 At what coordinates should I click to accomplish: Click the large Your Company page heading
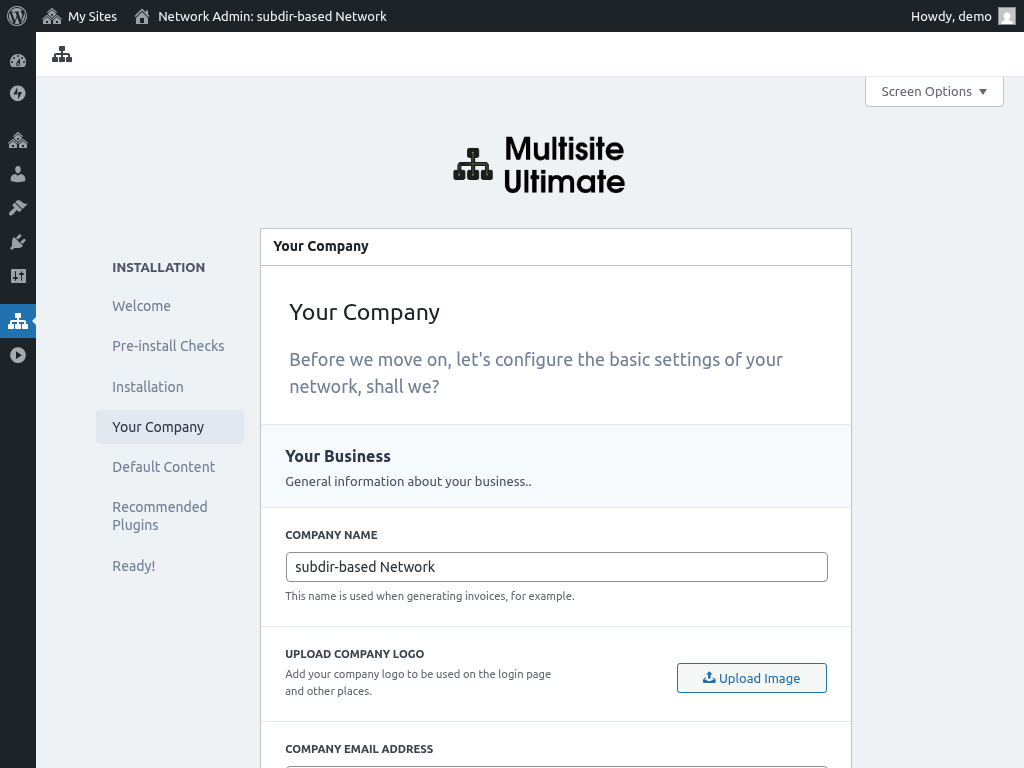coord(364,313)
